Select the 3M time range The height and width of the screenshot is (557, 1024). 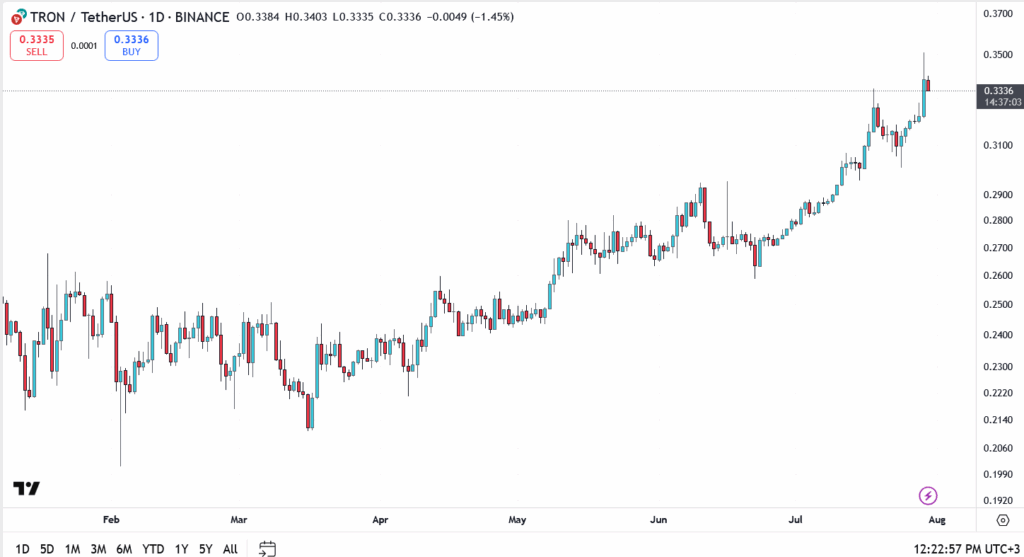point(98,549)
